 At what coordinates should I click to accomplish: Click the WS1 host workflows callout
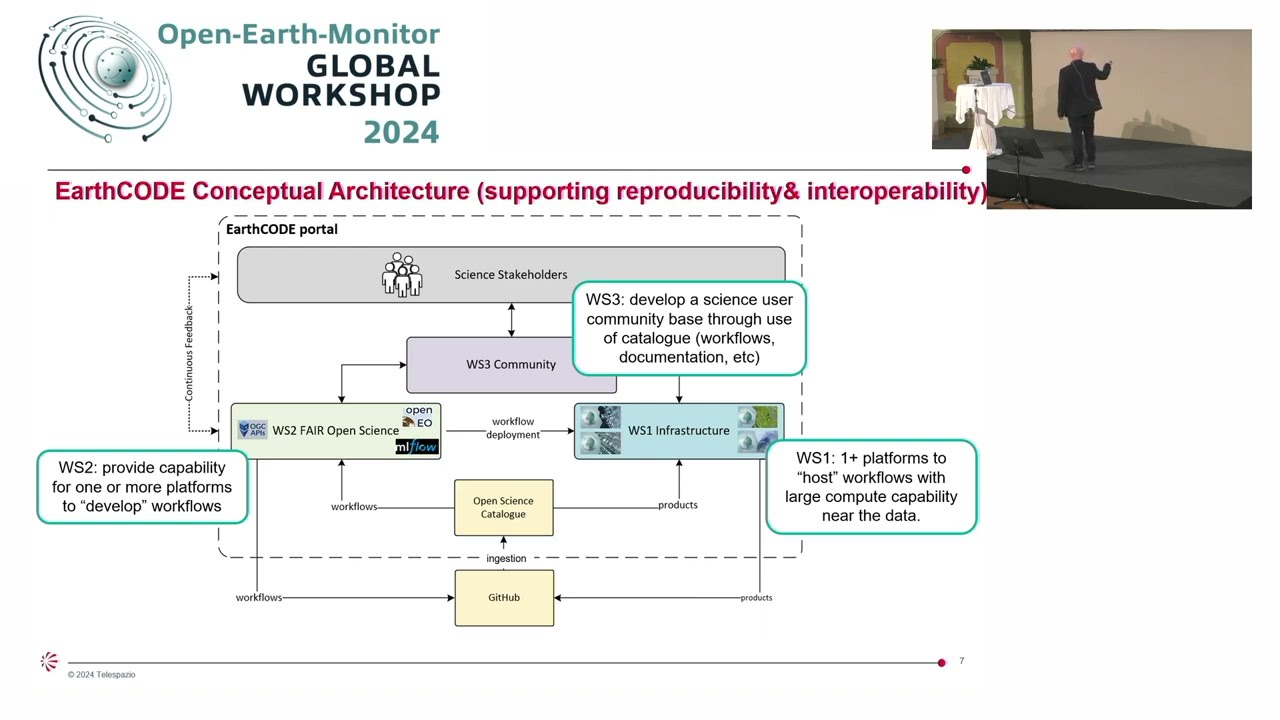(871, 487)
